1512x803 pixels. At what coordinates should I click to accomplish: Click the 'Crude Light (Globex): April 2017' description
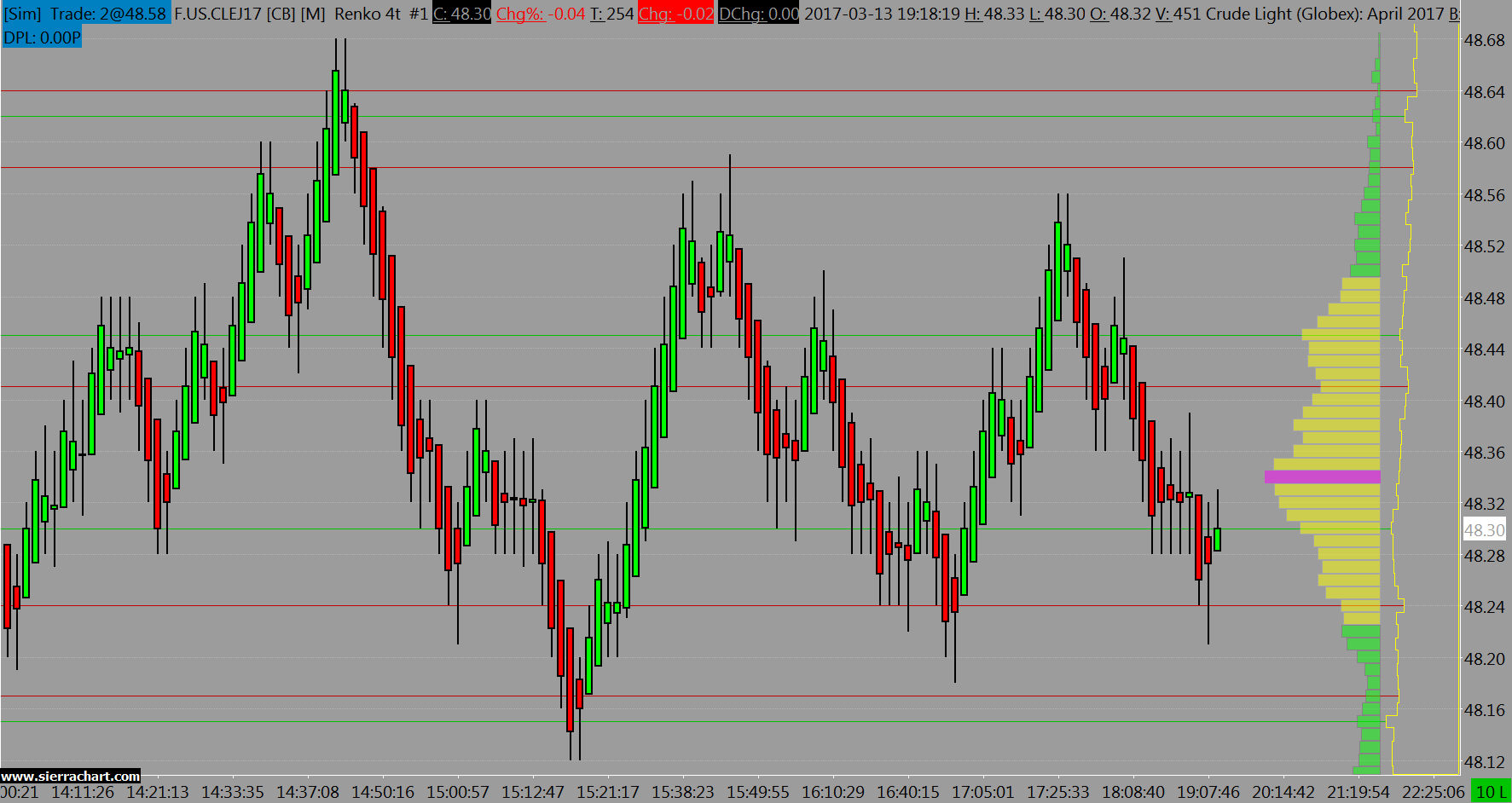1325,14
